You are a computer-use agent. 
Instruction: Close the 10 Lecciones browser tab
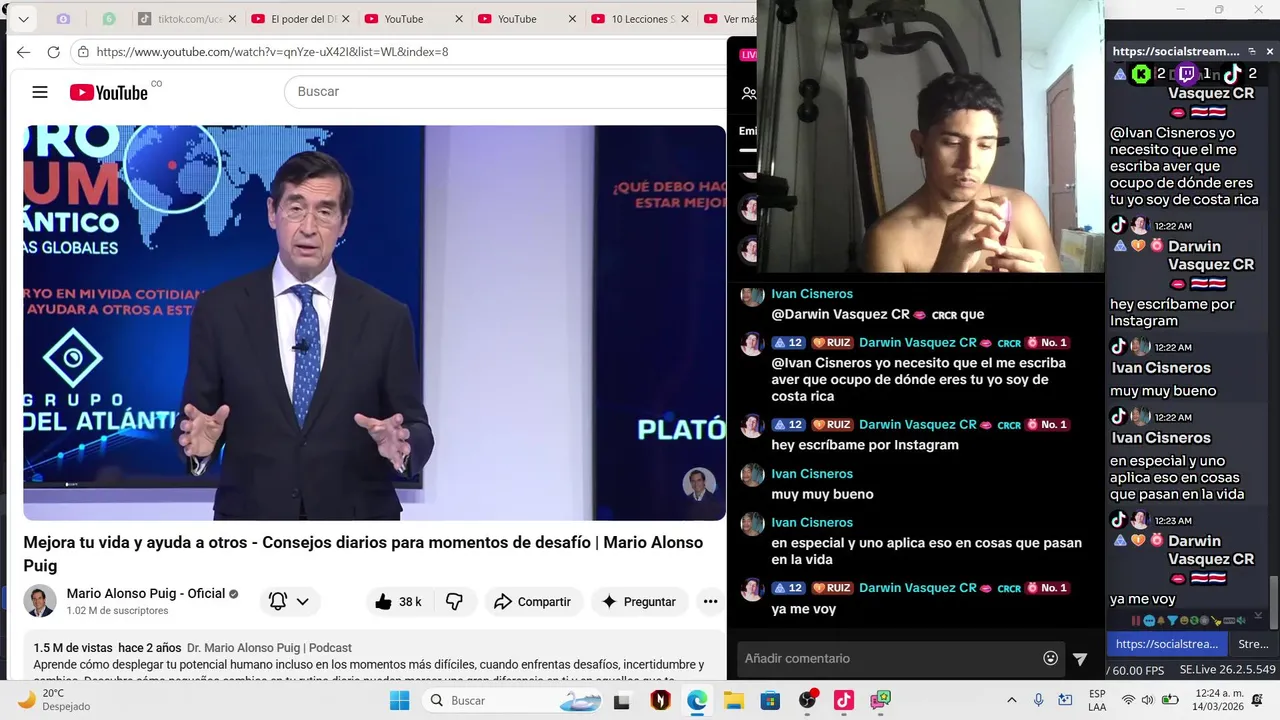pos(686,19)
